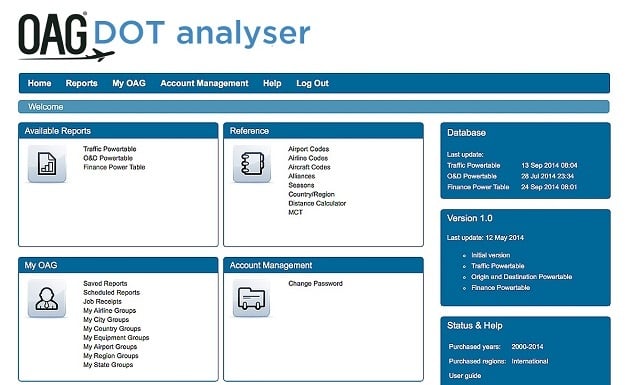Click '24 Sep 2014 08:01' update date
Screen dimensions: 630x385
tap(549, 187)
